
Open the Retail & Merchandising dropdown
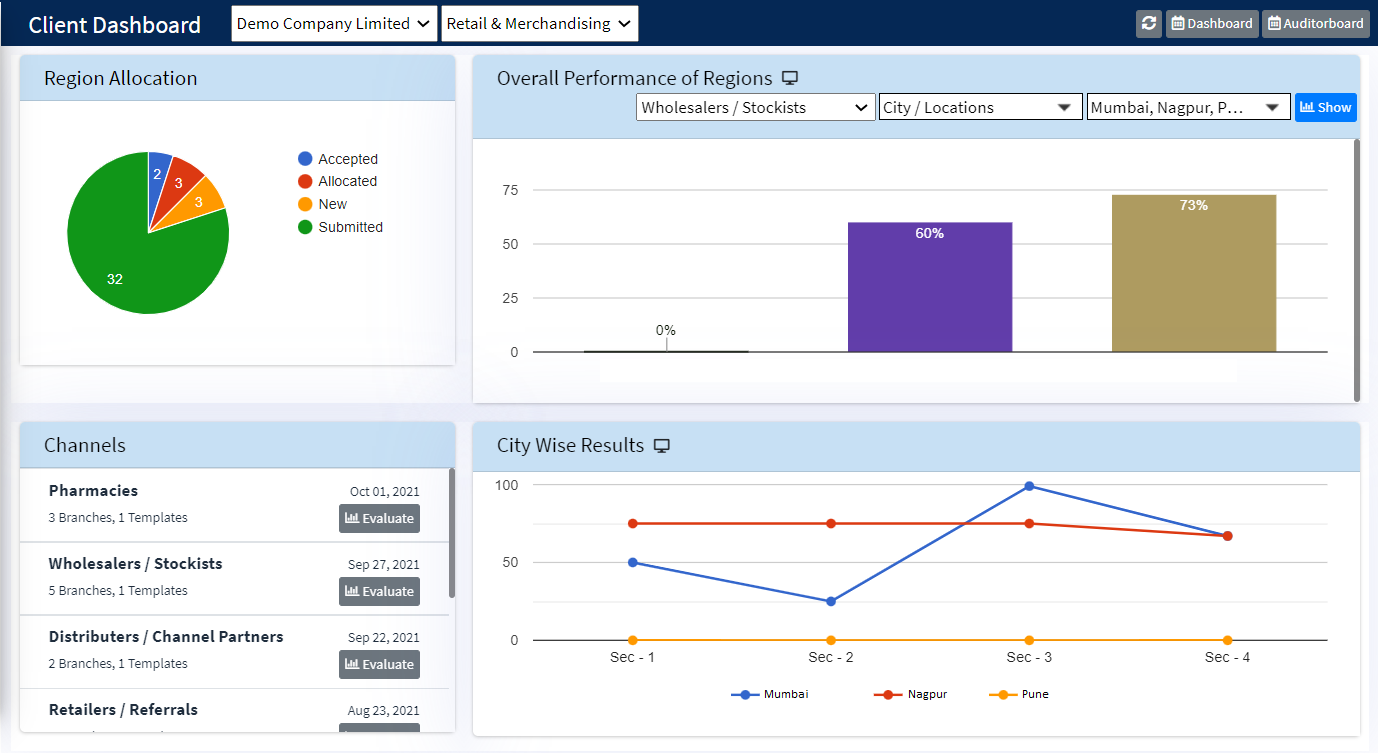click(x=539, y=24)
